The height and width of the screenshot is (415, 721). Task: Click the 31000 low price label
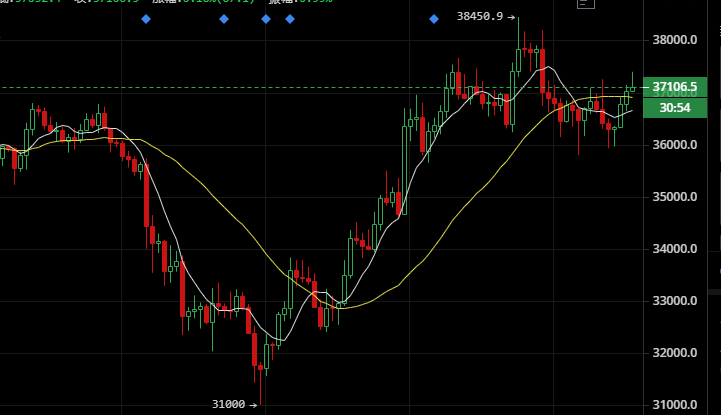pyautogui.click(x=229, y=404)
